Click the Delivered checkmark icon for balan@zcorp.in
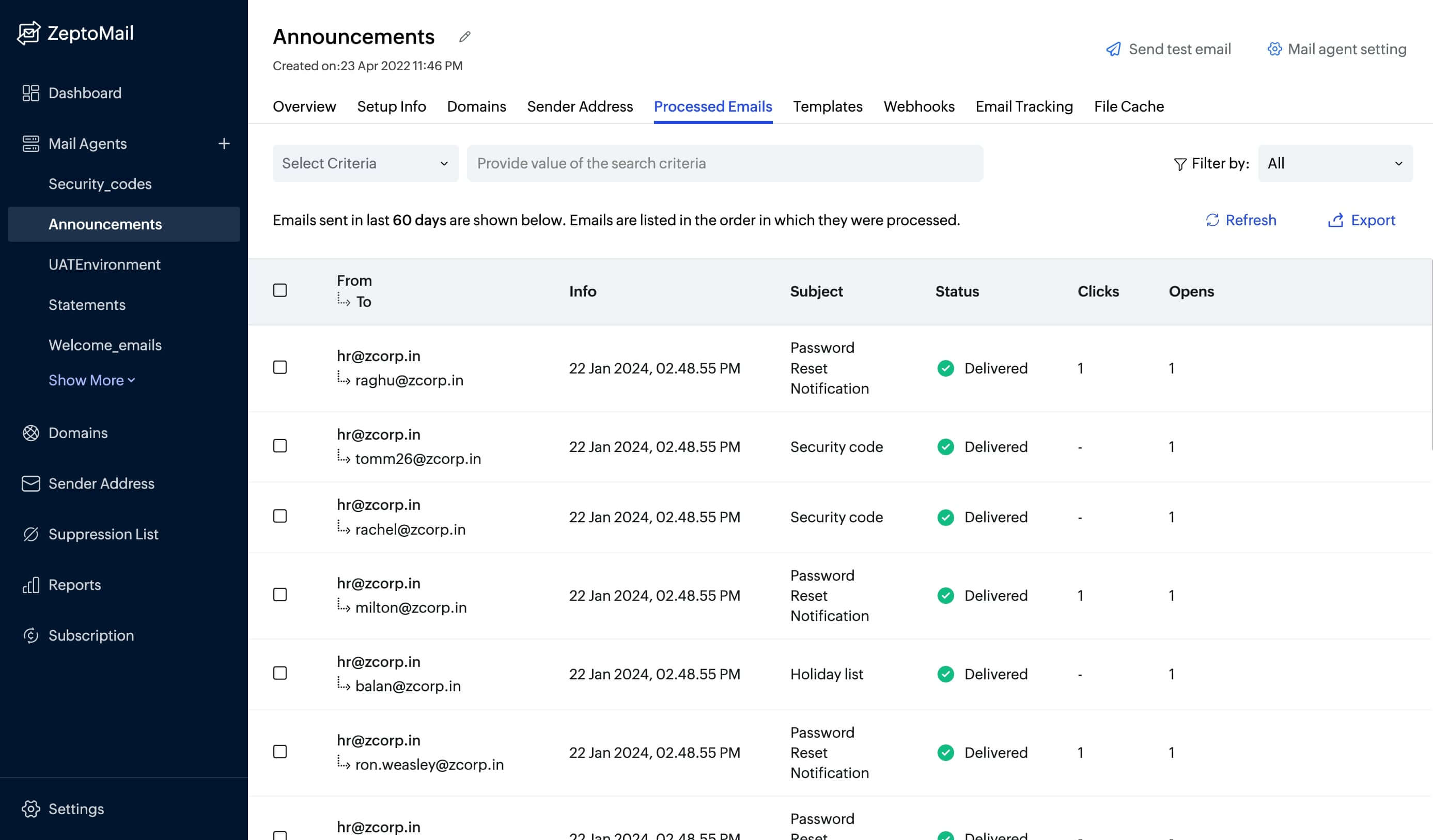 946,675
